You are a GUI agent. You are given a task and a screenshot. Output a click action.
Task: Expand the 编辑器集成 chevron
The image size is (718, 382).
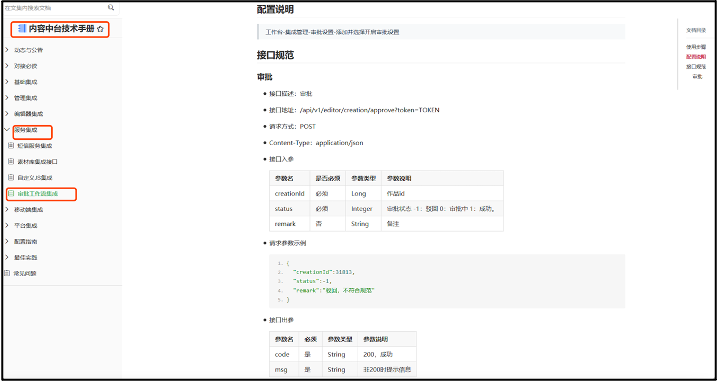[x=6, y=114]
